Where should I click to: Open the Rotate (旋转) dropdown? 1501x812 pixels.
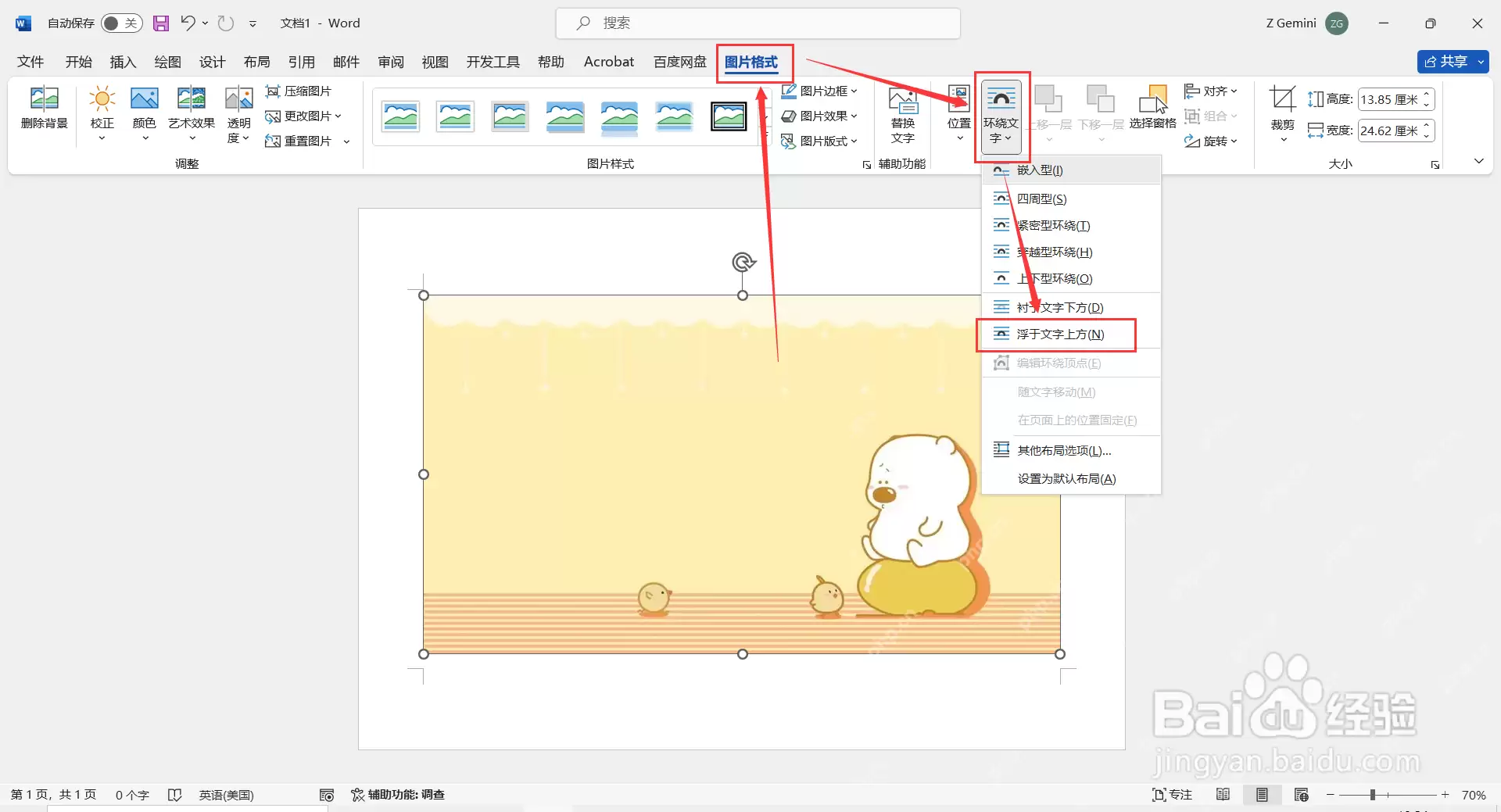(x=1211, y=141)
